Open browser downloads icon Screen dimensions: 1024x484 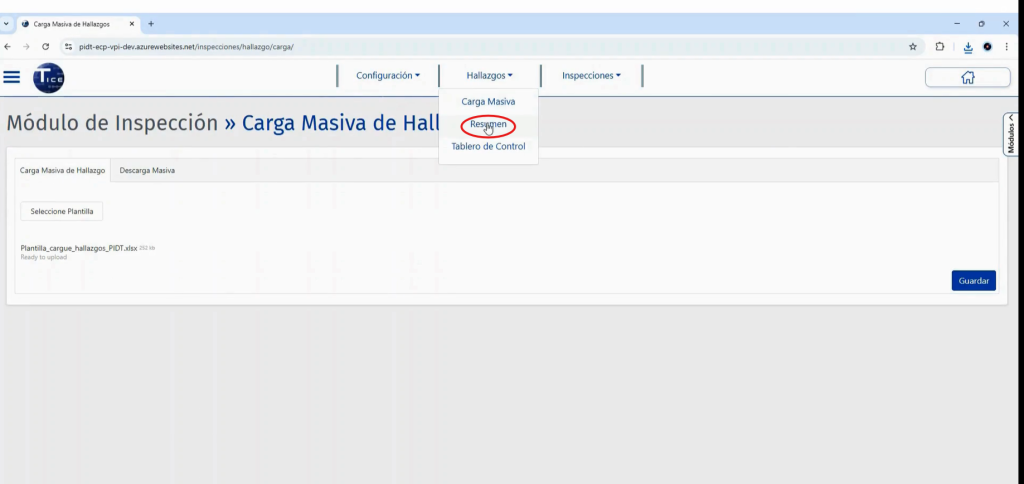point(967,46)
